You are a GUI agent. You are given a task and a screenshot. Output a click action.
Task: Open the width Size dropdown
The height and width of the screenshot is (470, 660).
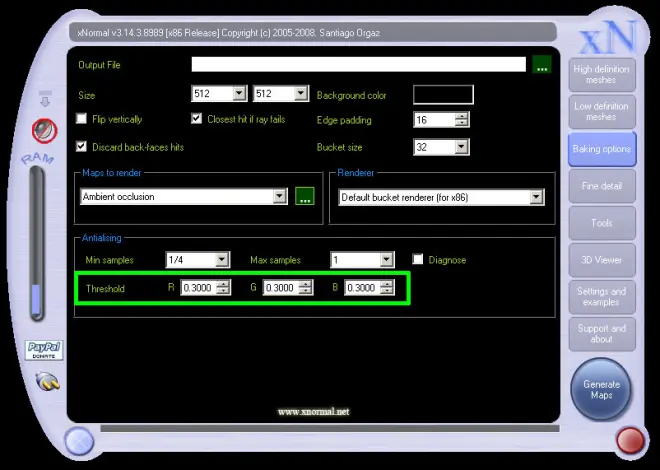pos(239,93)
